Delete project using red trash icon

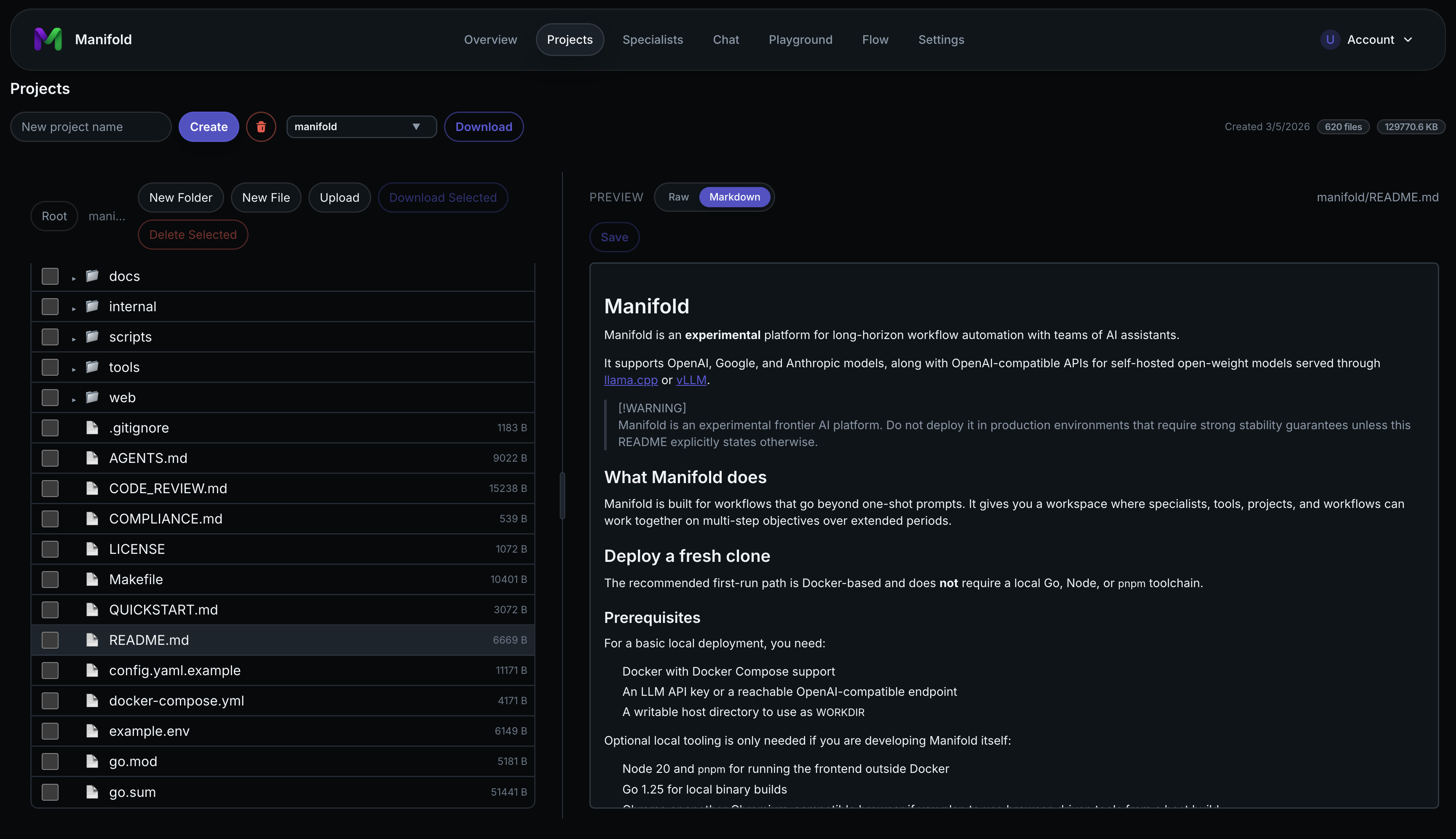pyautogui.click(x=261, y=127)
